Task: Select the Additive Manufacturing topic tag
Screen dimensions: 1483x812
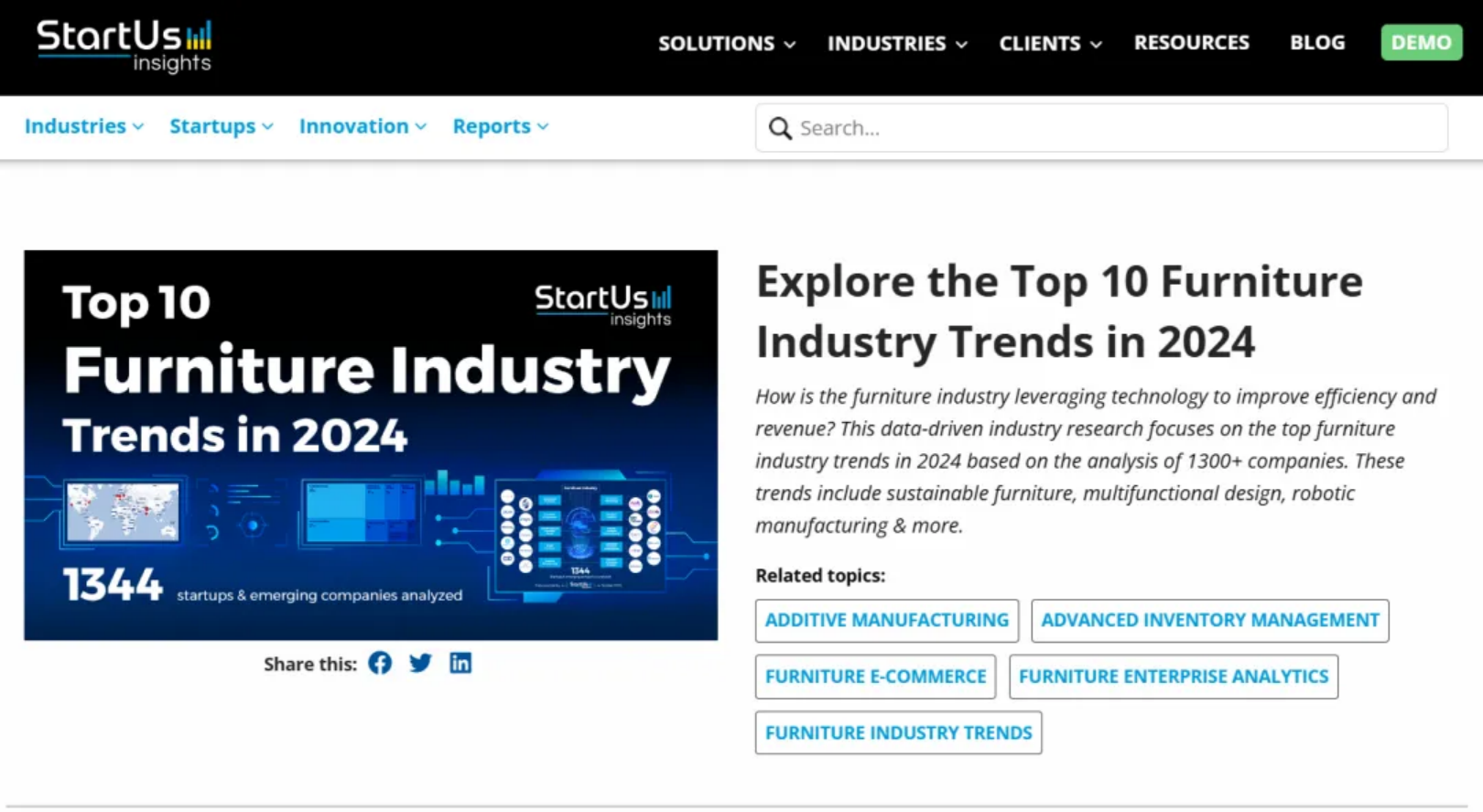Action: 887,621
